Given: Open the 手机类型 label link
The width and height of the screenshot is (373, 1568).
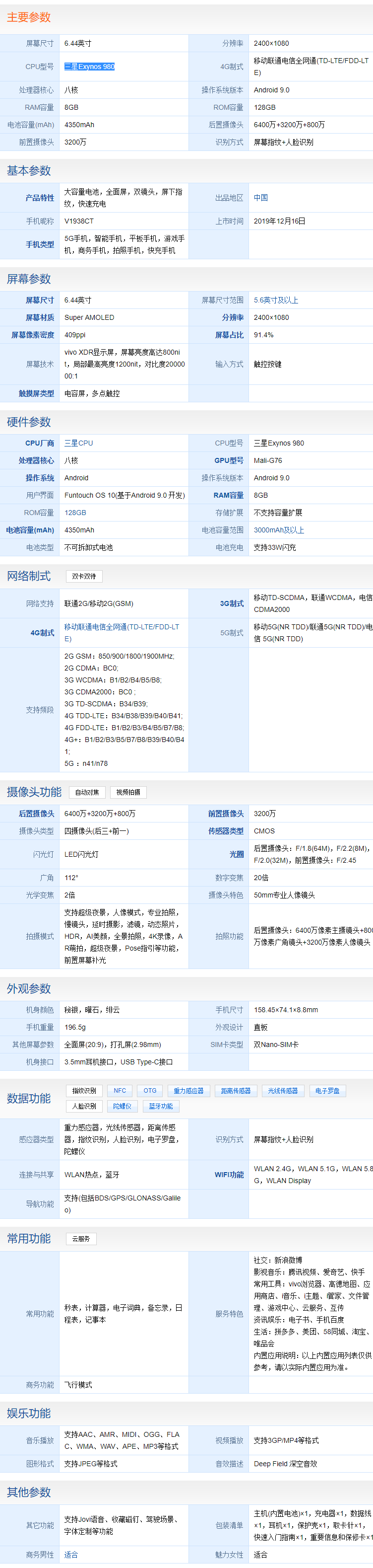Looking at the screenshot, I should click(40, 244).
